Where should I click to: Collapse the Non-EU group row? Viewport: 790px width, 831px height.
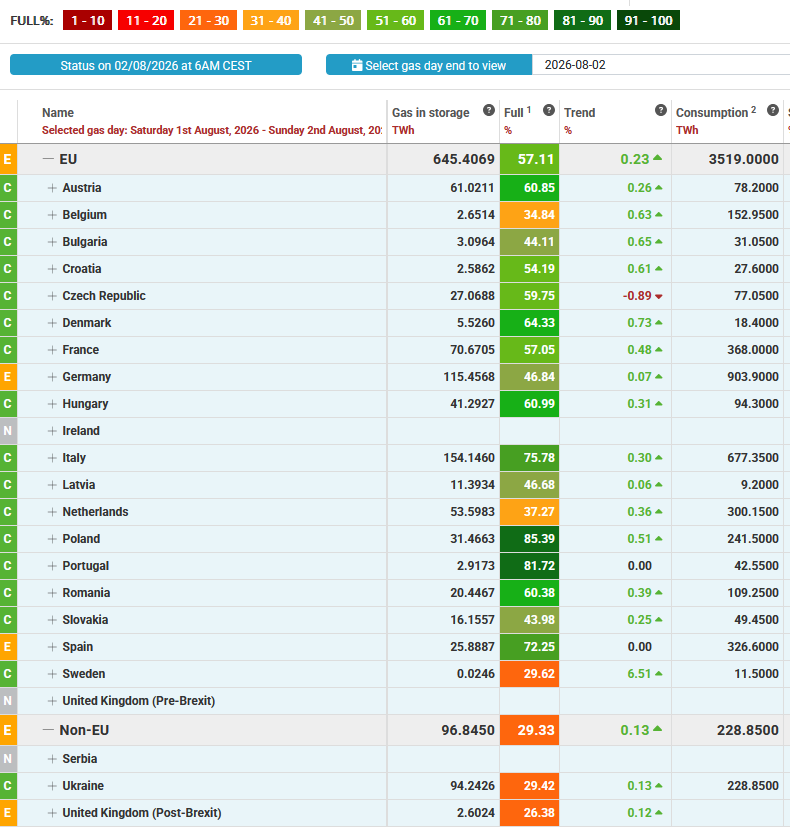[48, 730]
